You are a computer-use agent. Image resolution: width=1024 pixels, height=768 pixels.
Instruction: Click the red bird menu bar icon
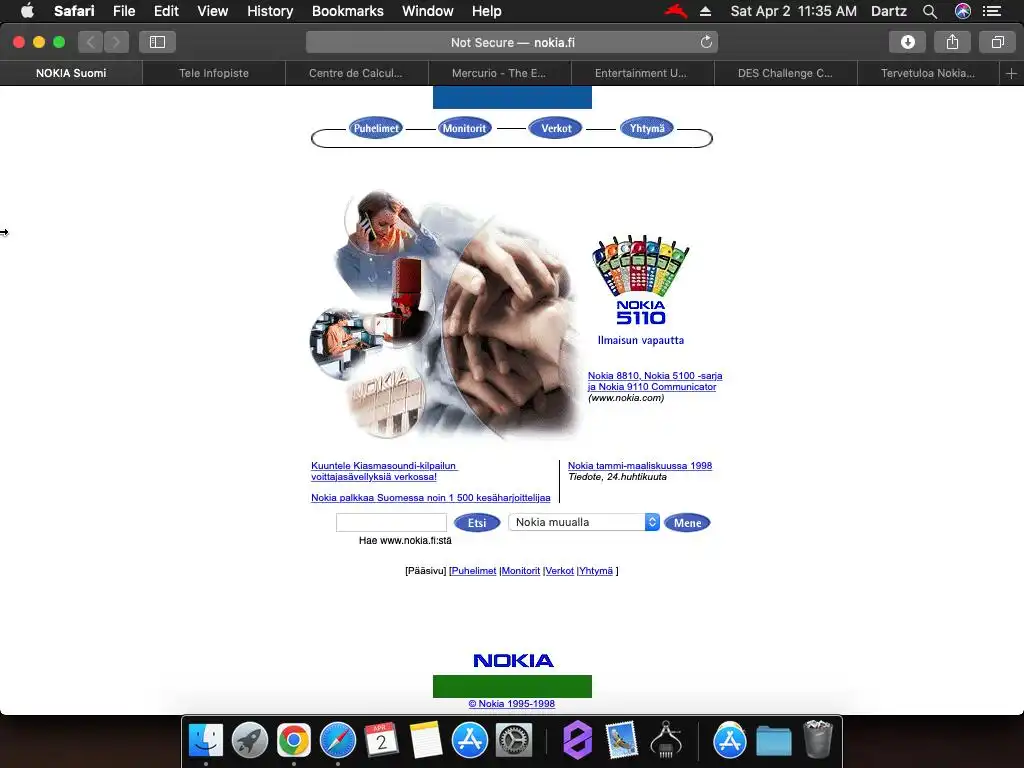click(676, 11)
